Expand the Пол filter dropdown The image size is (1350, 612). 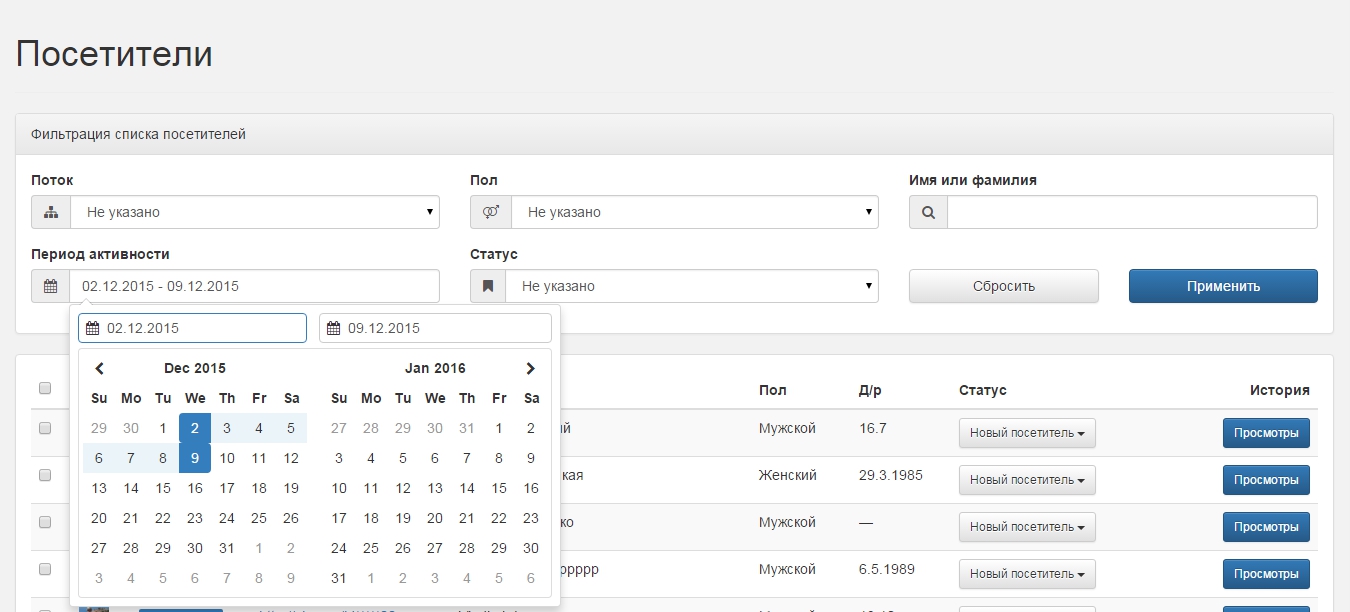694,212
